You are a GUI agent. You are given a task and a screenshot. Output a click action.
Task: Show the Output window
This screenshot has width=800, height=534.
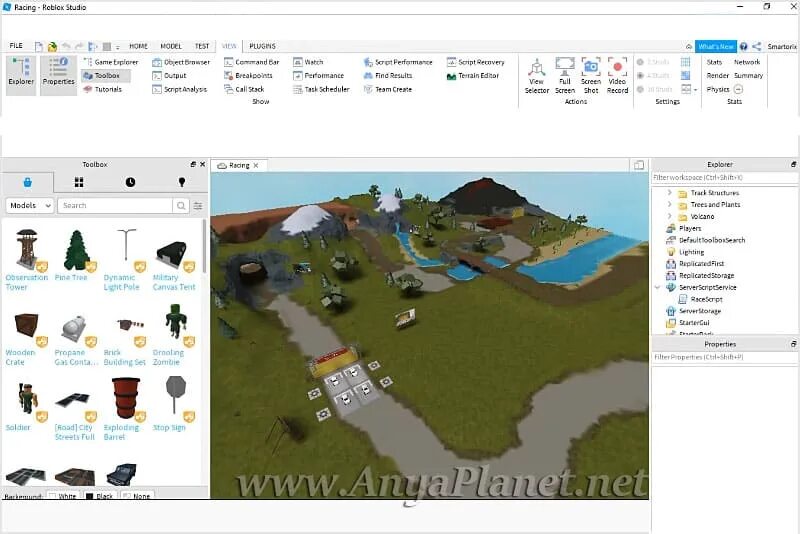[169, 75]
